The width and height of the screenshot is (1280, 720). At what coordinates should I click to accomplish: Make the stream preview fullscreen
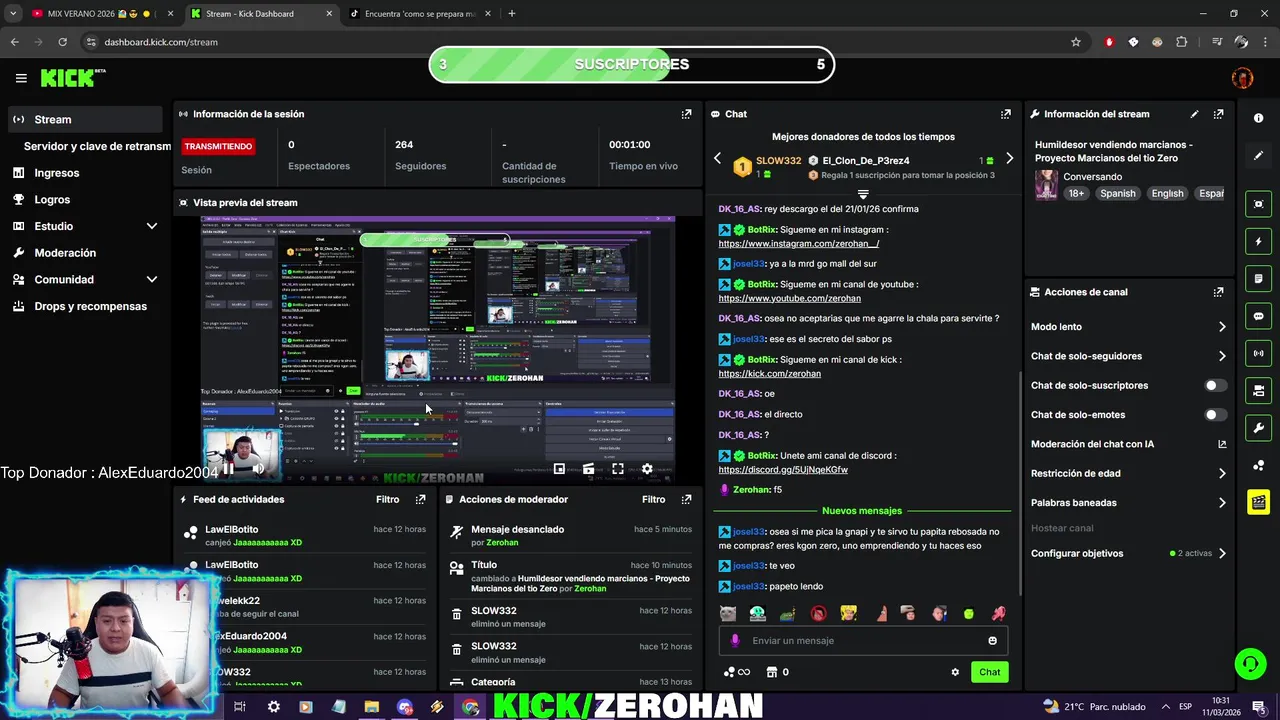click(x=618, y=468)
